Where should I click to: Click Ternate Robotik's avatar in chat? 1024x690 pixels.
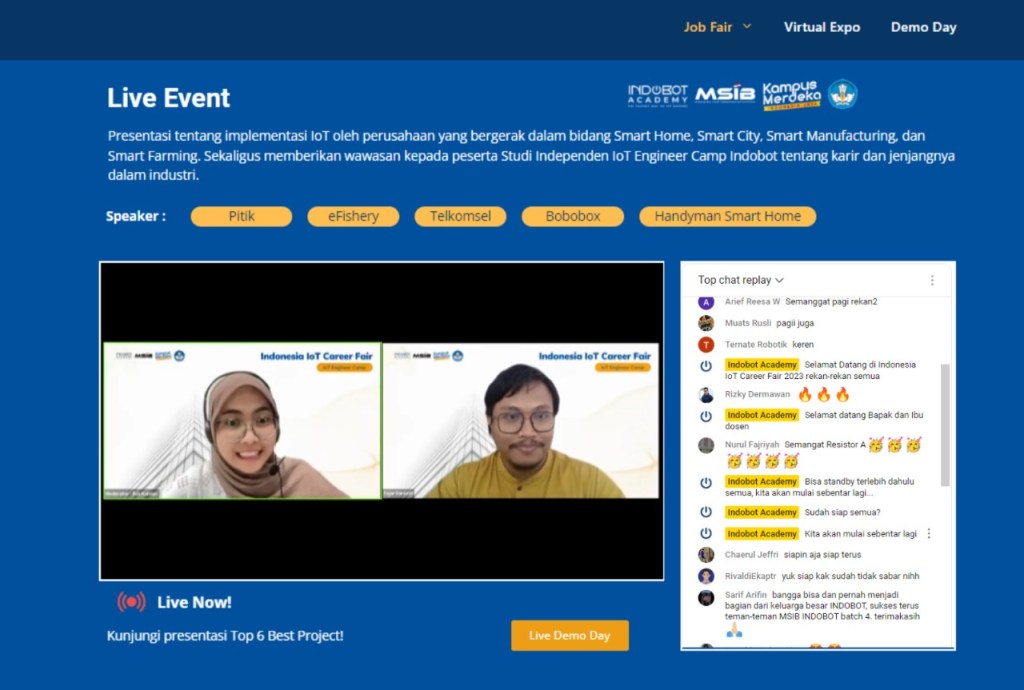(x=705, y=344)
